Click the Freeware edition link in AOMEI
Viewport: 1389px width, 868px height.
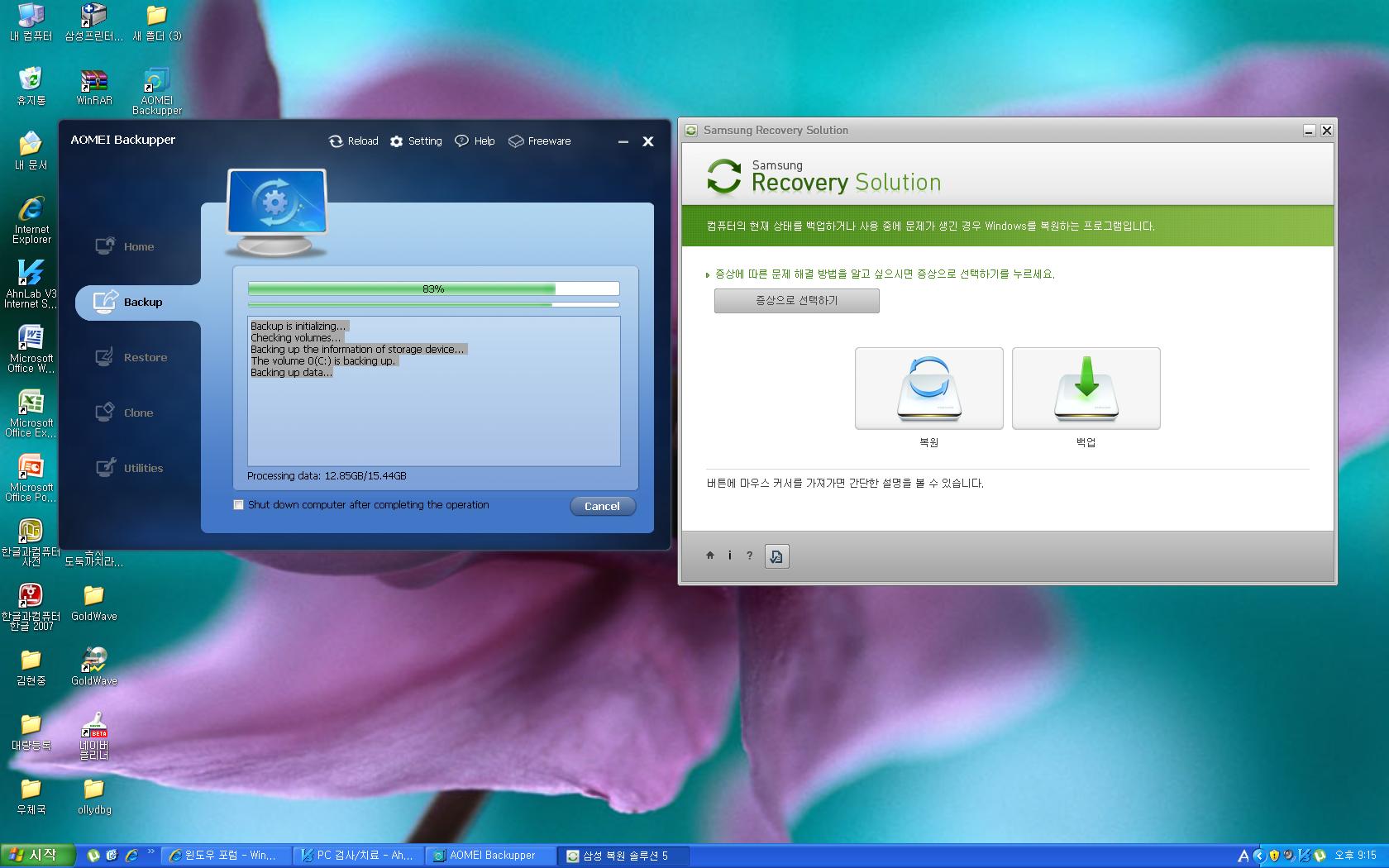pyautogui.click(x=539, y=141)
